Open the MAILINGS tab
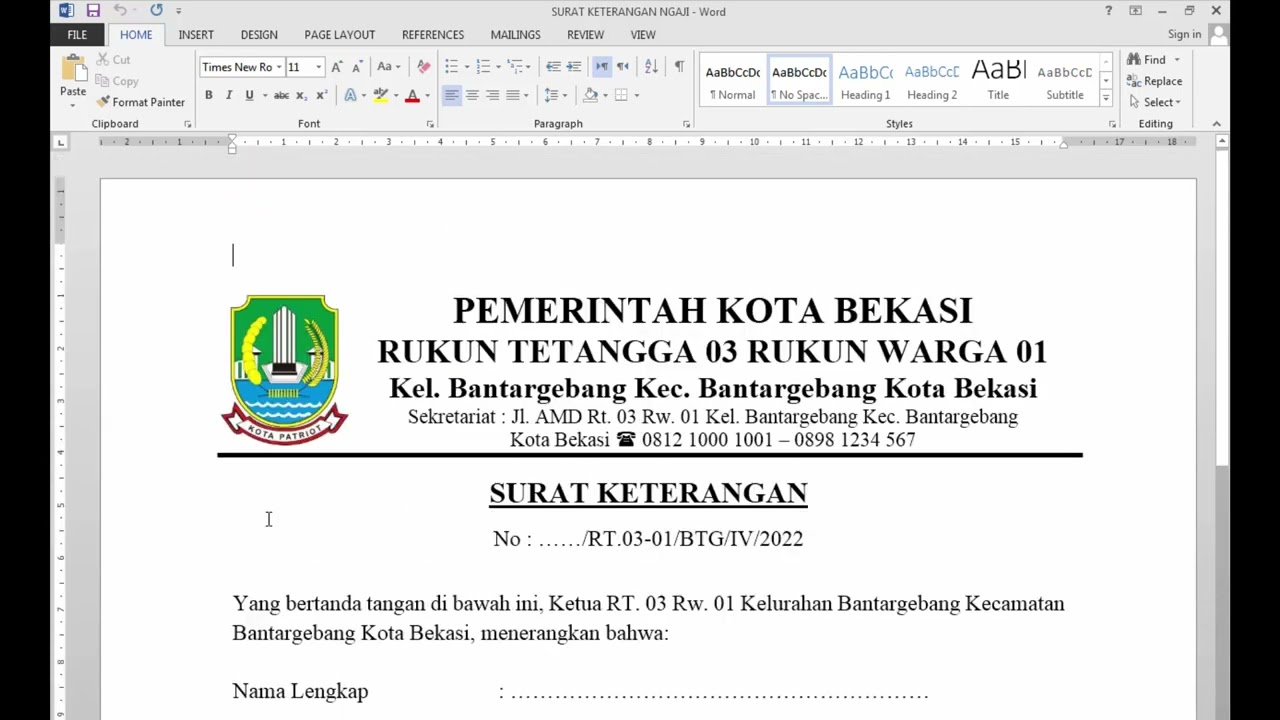 515,35
